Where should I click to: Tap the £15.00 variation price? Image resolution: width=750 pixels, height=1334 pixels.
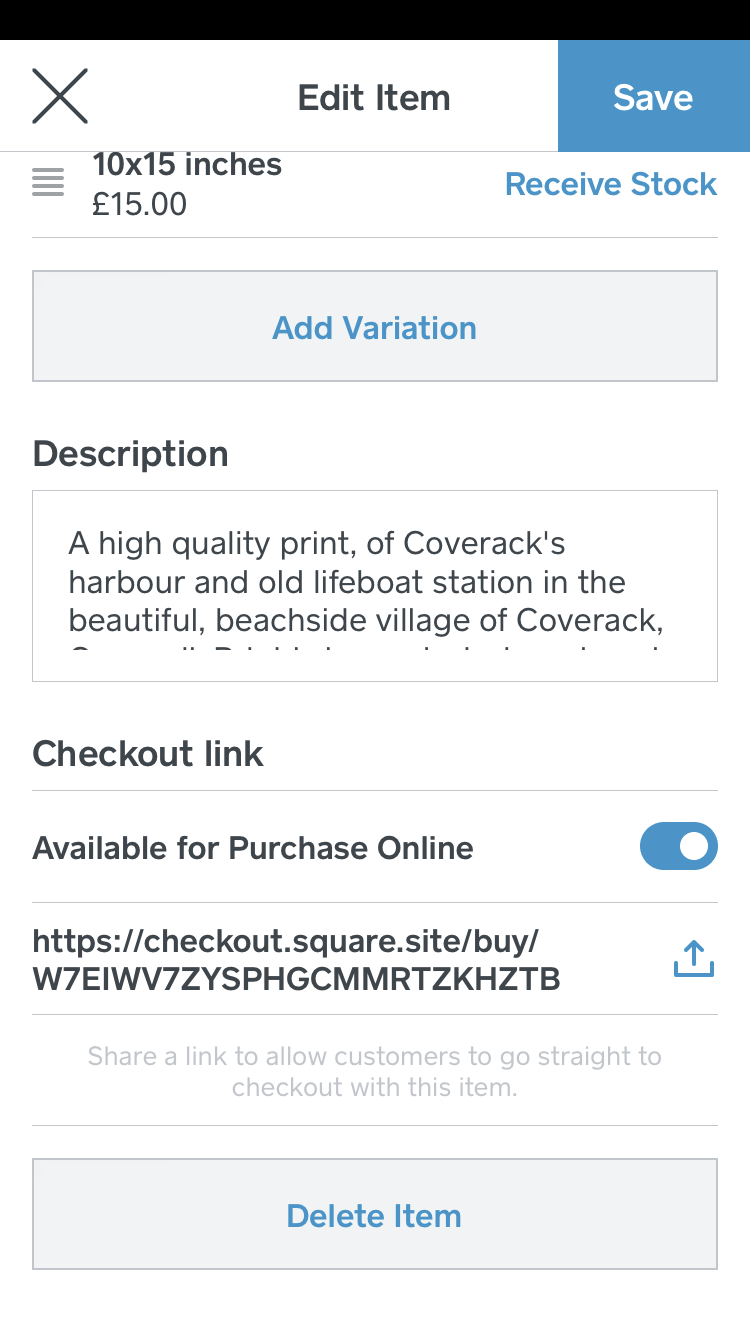(140, 205)
